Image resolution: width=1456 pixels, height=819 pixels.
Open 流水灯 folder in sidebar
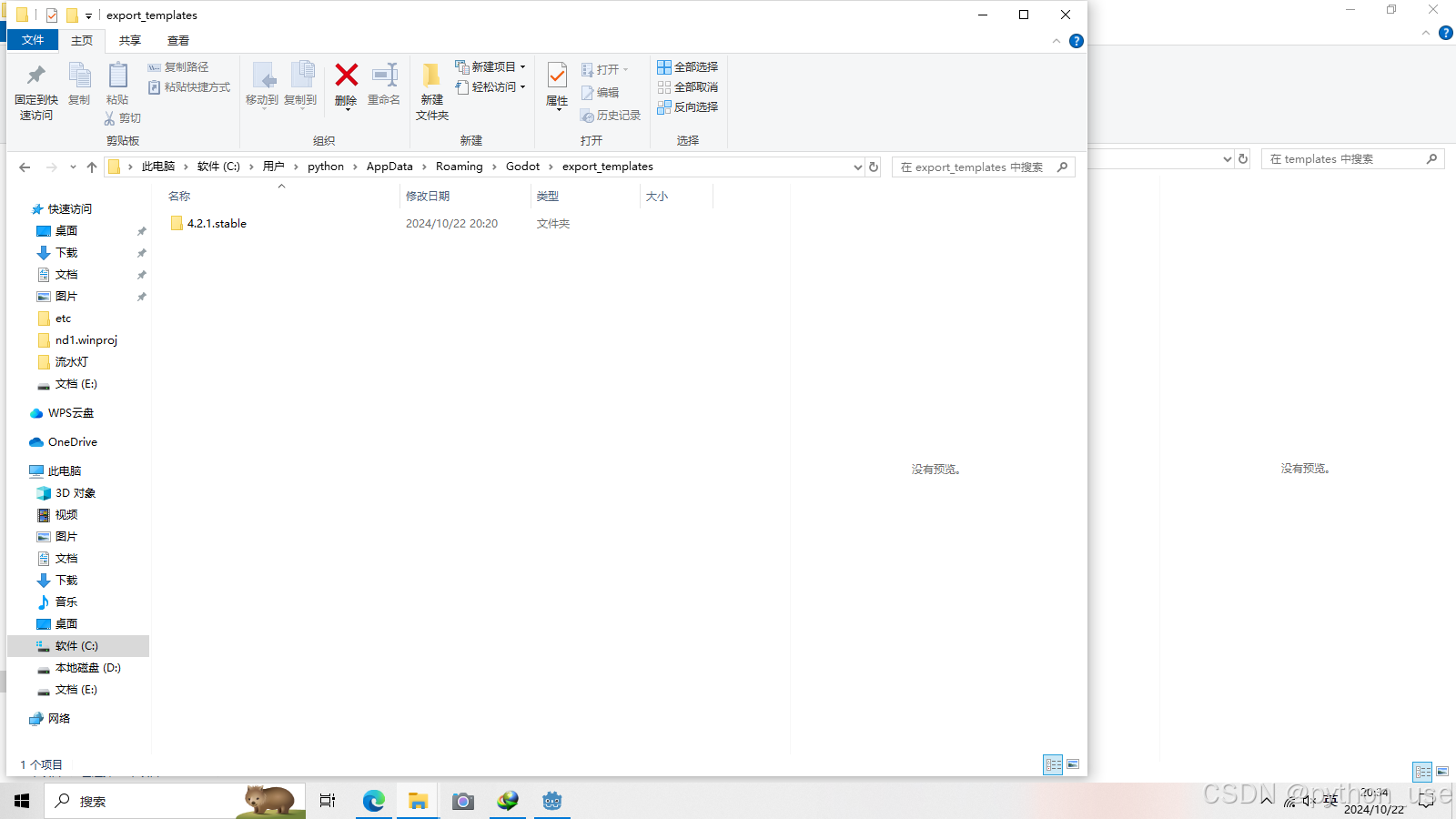click(x=72, y=362)
